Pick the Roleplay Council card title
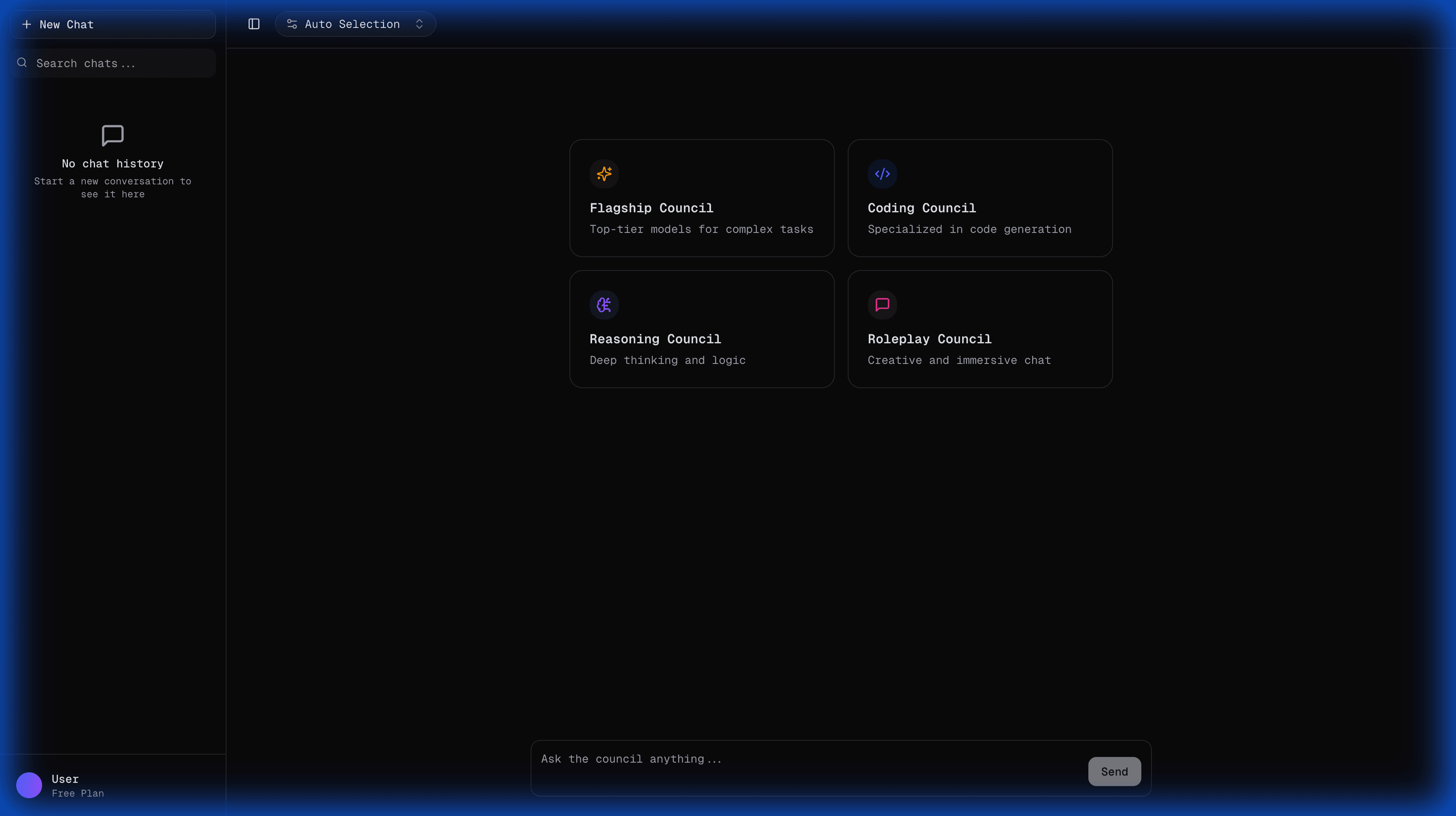This screenshot has height=816, width=1456. tap(929, 339)
